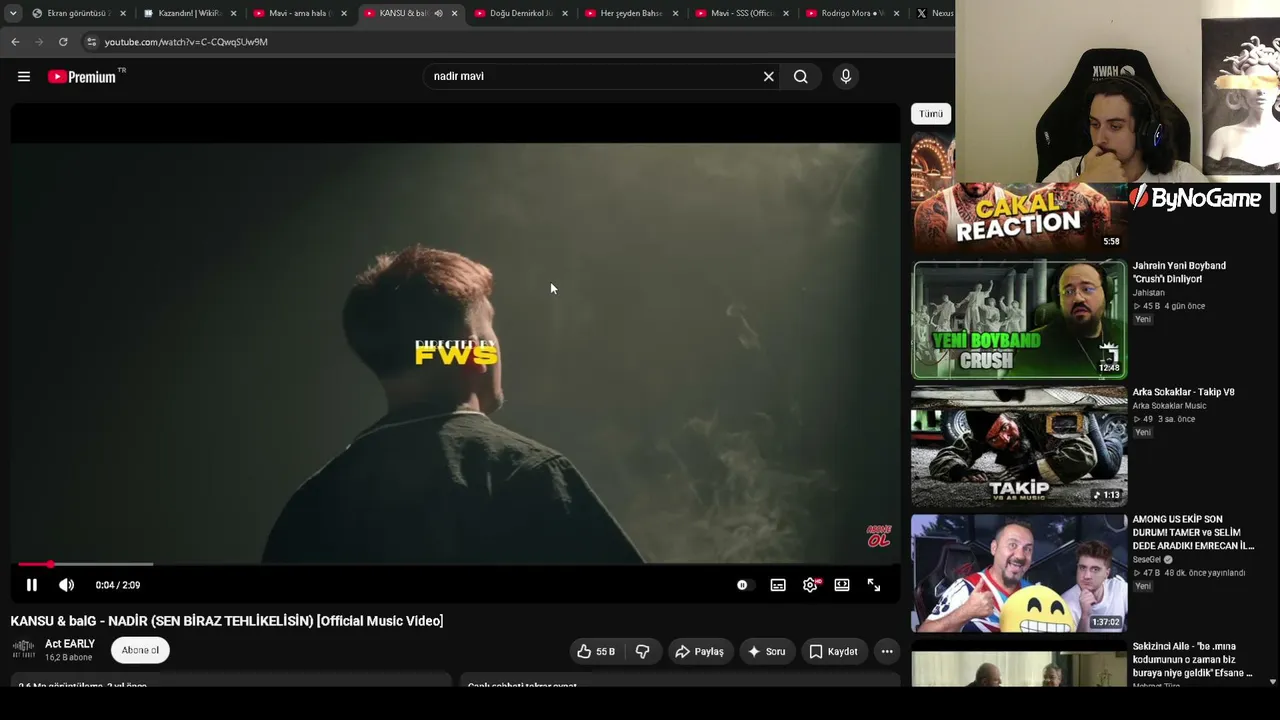This screenshot has width=1280, height=720.
Task: Select the 'Tümü' filter chip
Action: tap(931, 114)
